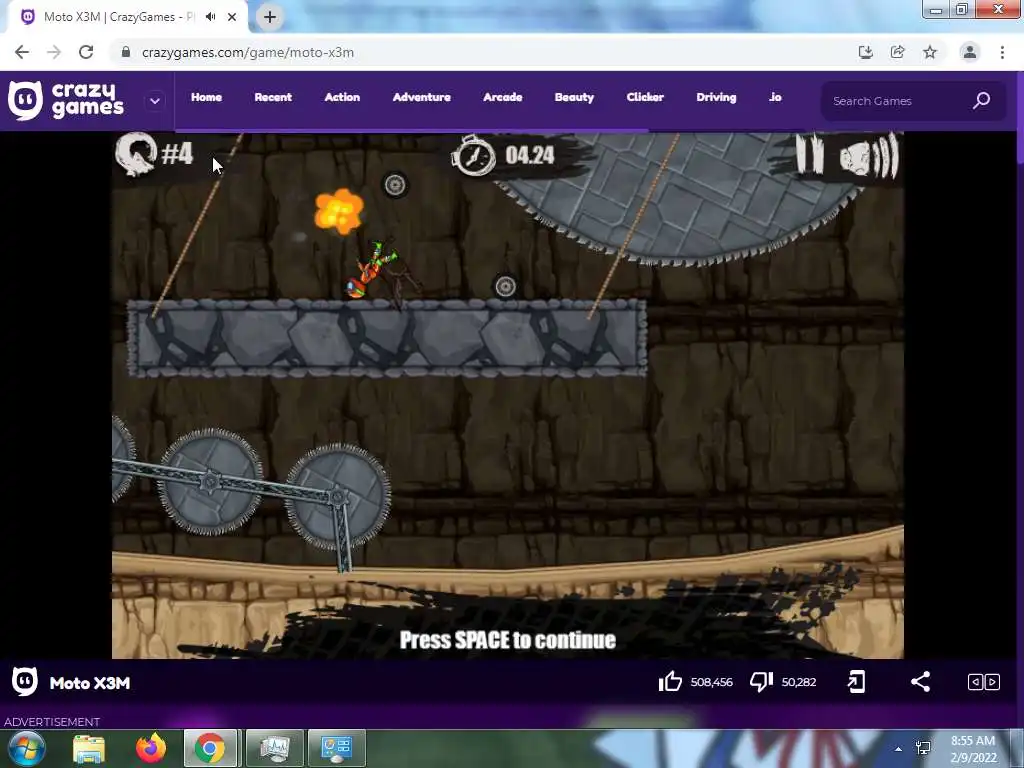The height and width of the screenshot is (768, 1024).
Task: Open the Driving games category
Action: coord(716,97)
